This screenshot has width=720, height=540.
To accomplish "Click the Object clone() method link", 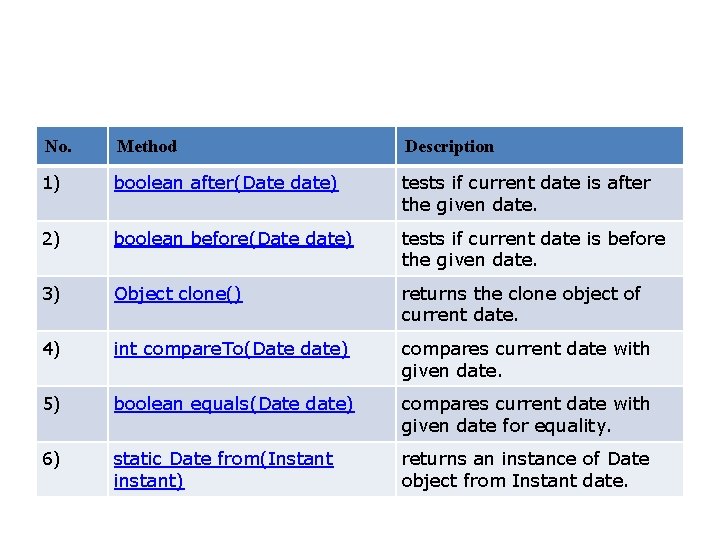I will click(x=178, y=293).
